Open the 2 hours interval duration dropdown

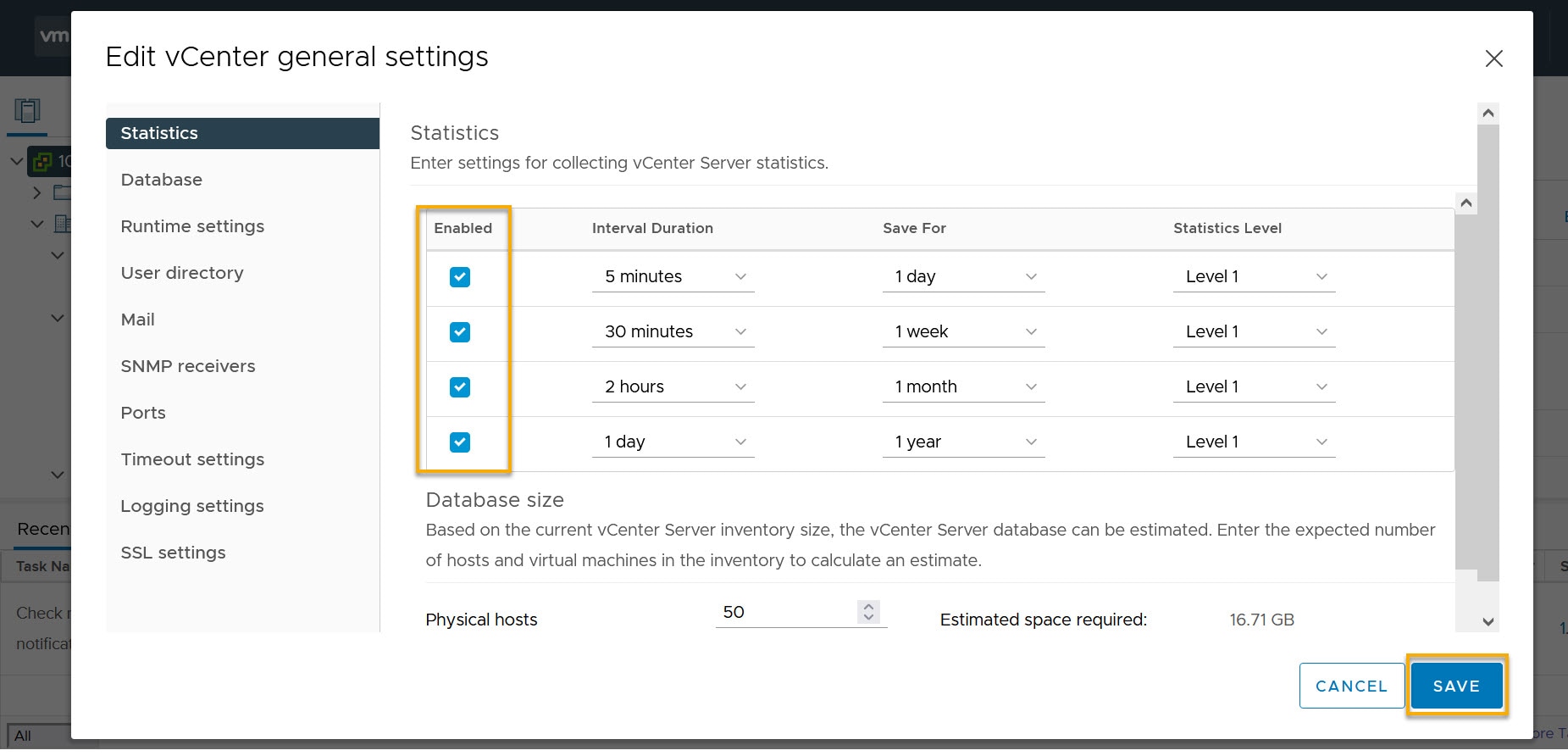673,387
